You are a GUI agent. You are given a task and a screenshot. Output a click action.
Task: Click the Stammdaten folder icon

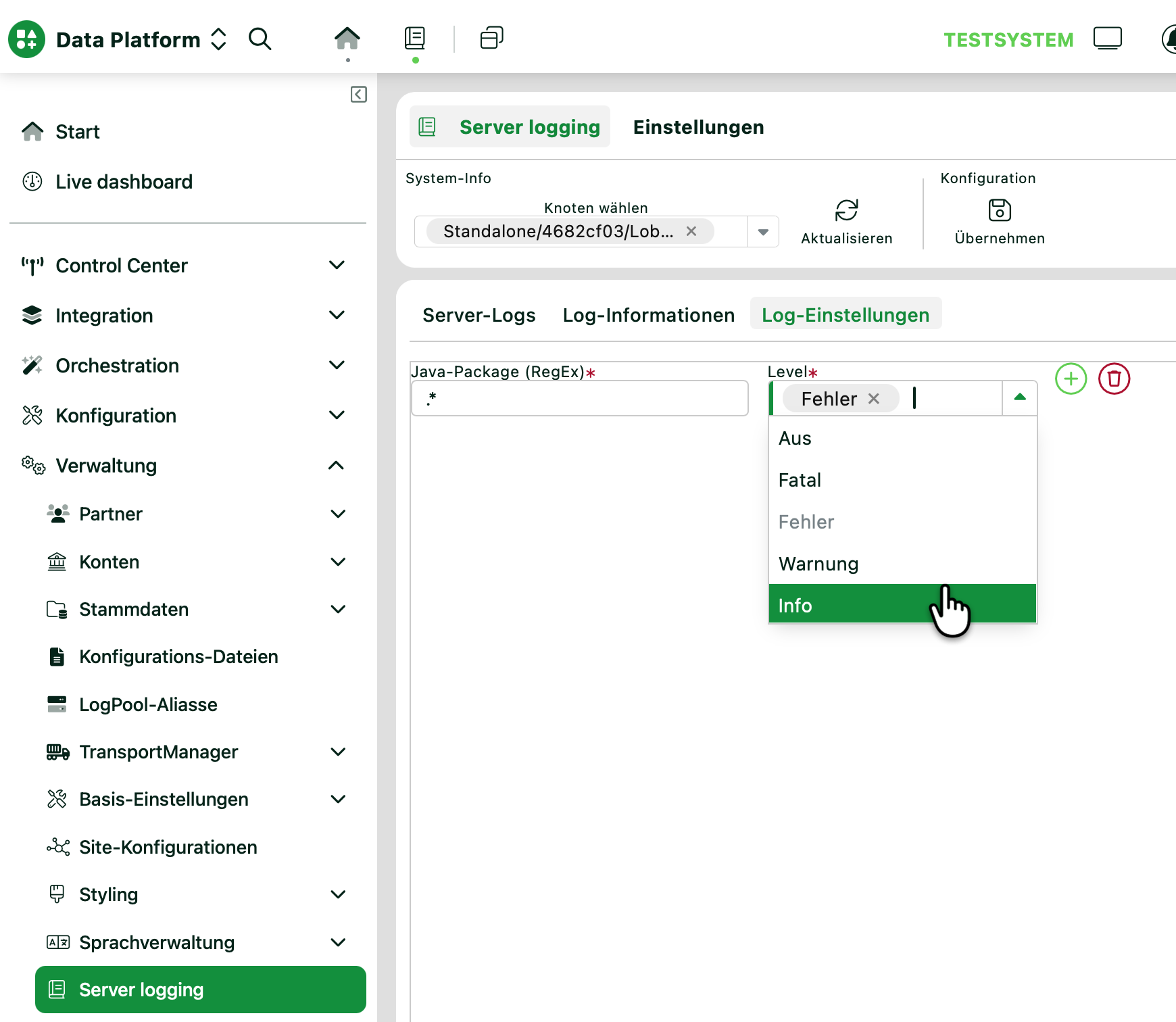pos(57,610)
